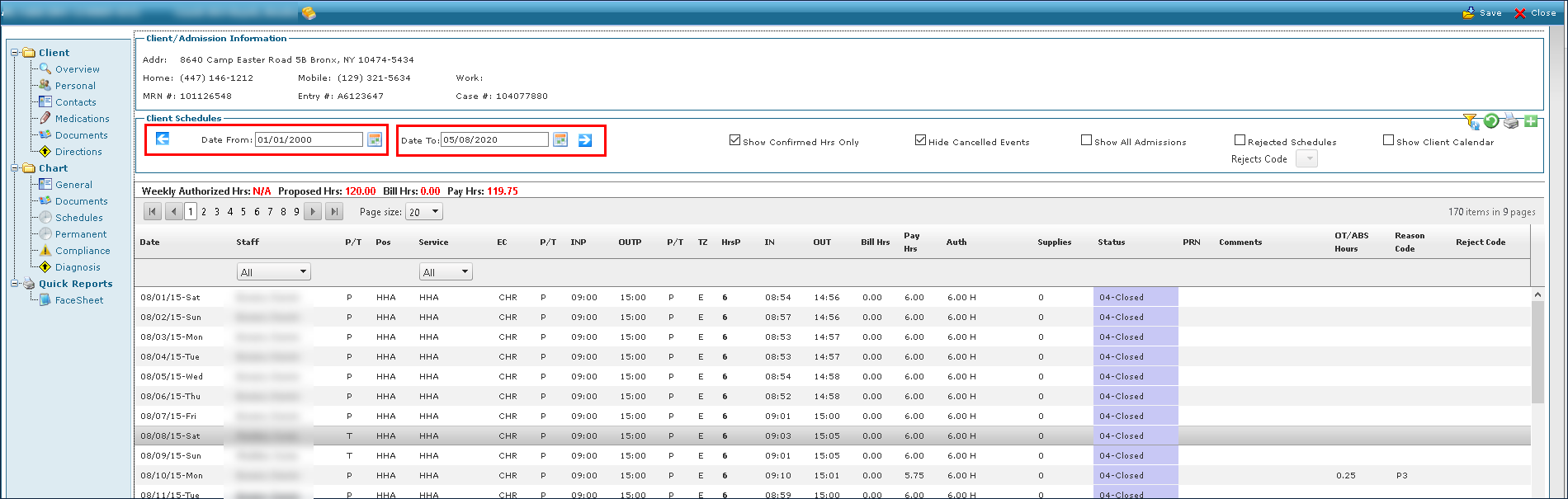Uncheck Show Confirmed Hrs Only

click(734, 140)
